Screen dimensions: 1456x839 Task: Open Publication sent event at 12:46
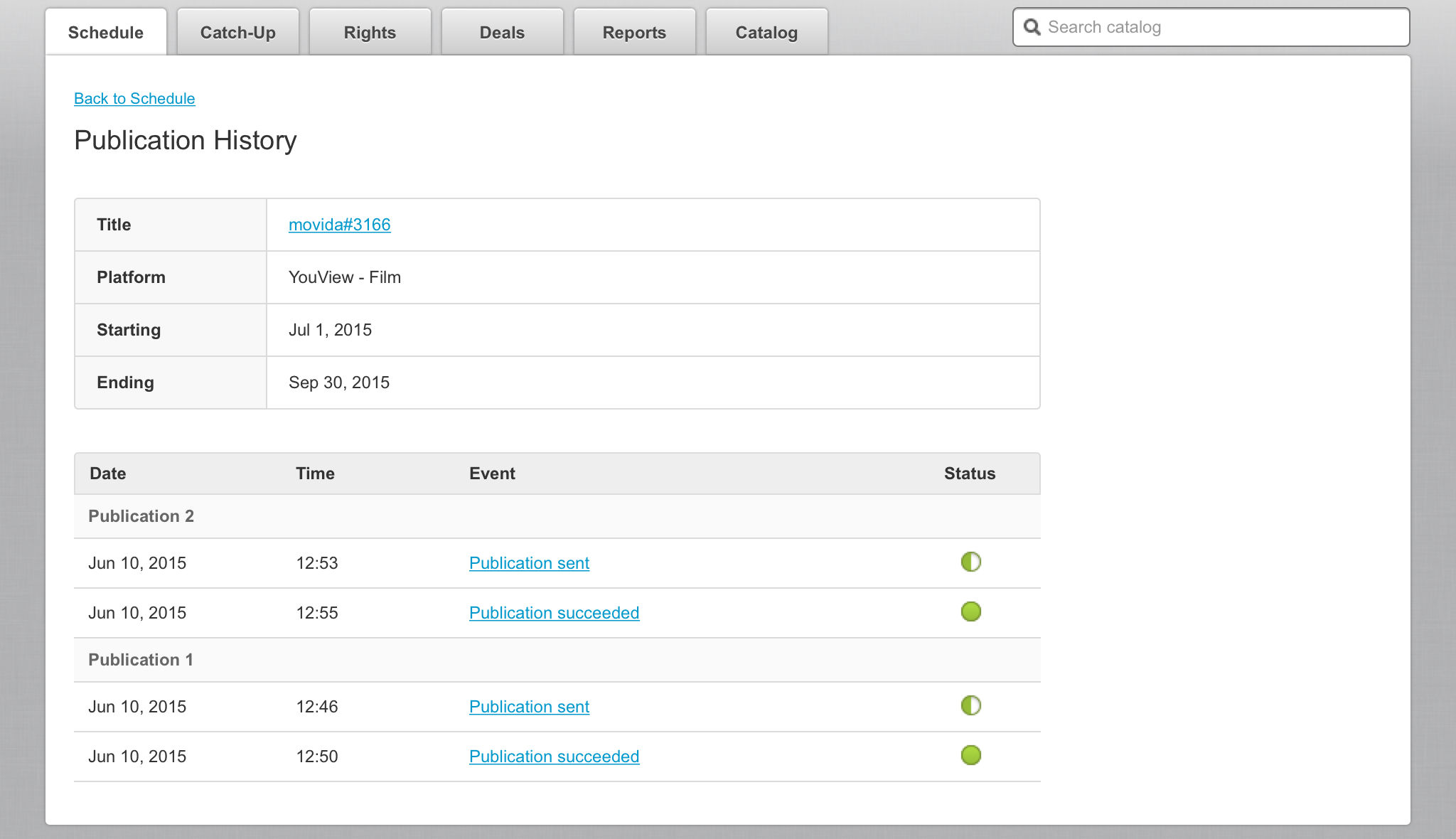pyautogui.click(x=529, y=707)
